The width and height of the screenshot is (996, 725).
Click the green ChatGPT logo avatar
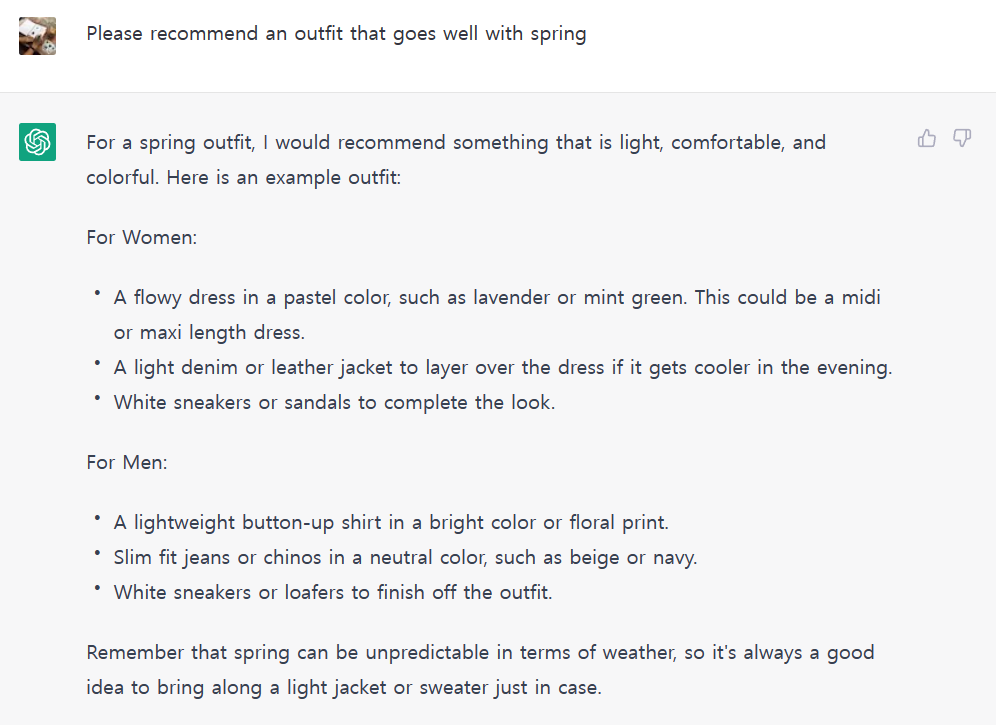point(37,141)
